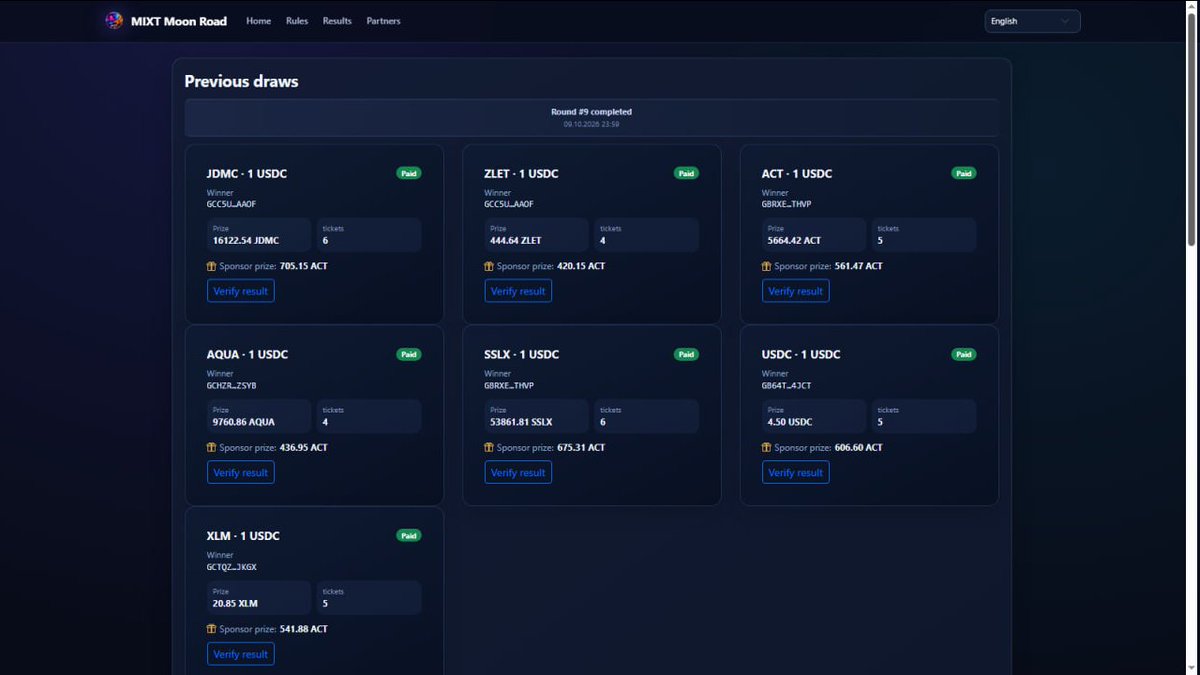Open the Rules page
Image resolution: width=1200 pixels, height=675 pixels.
click(297, 21)
